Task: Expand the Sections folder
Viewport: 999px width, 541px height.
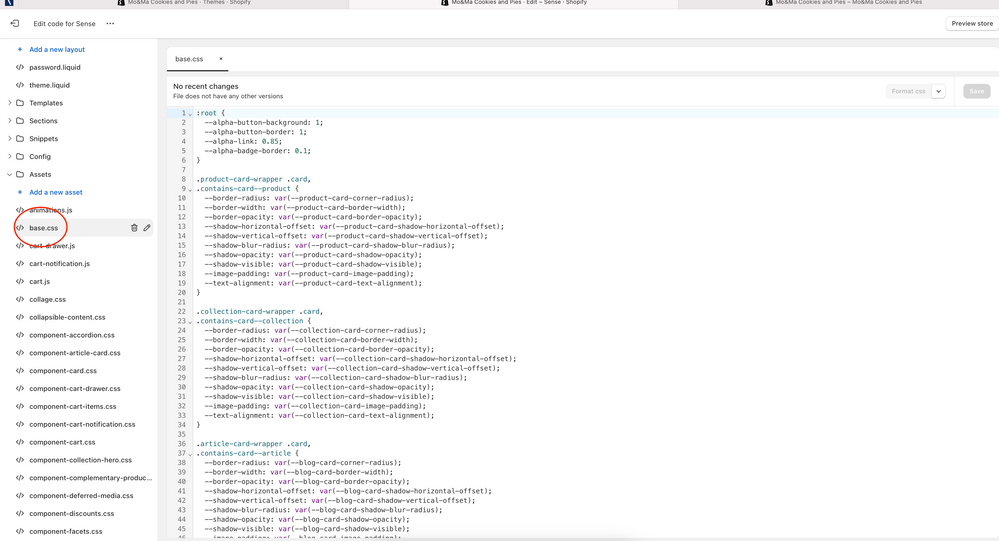Action: (x=10, y=121)
